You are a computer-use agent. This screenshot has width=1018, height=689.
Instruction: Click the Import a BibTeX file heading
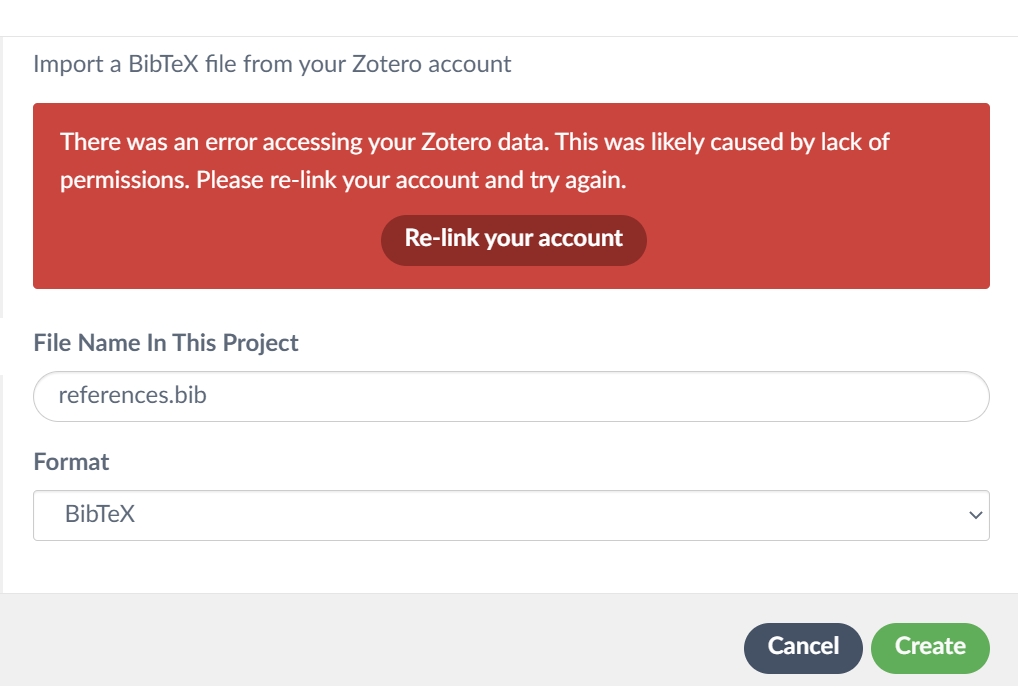click(272, 64)
